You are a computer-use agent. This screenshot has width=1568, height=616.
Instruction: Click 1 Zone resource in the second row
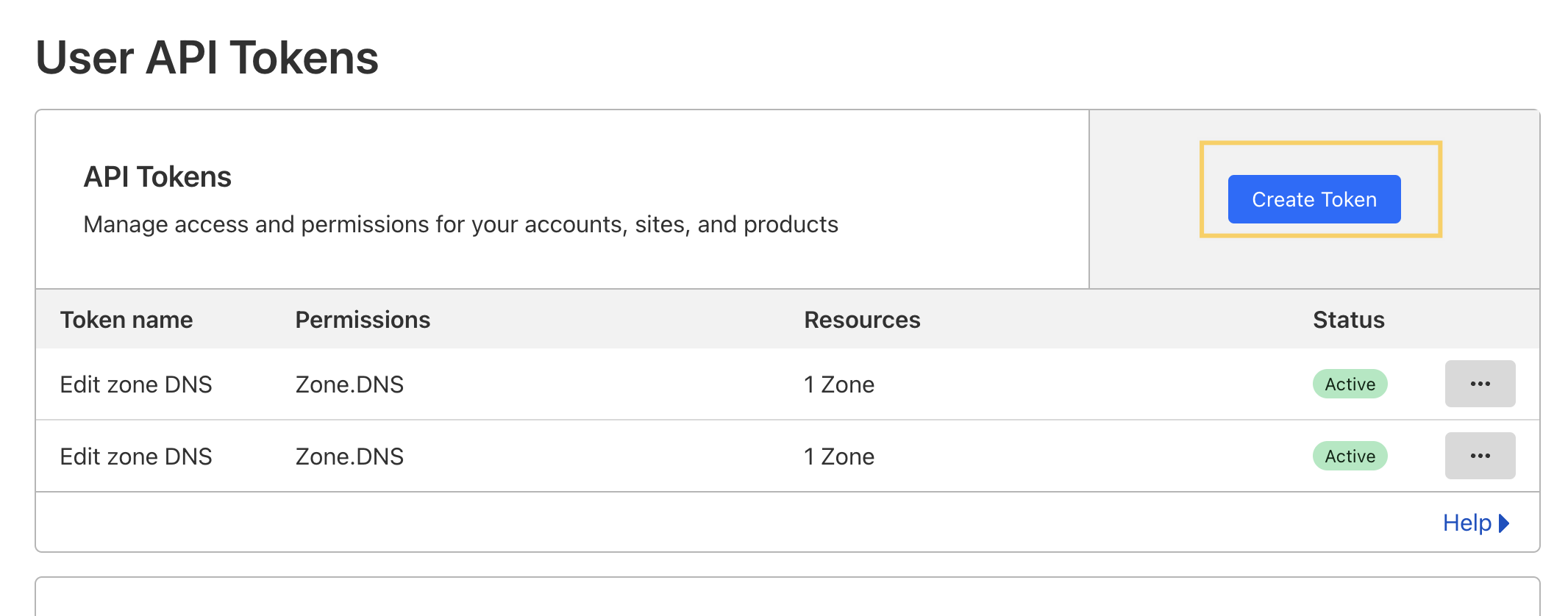click(839, 456)
